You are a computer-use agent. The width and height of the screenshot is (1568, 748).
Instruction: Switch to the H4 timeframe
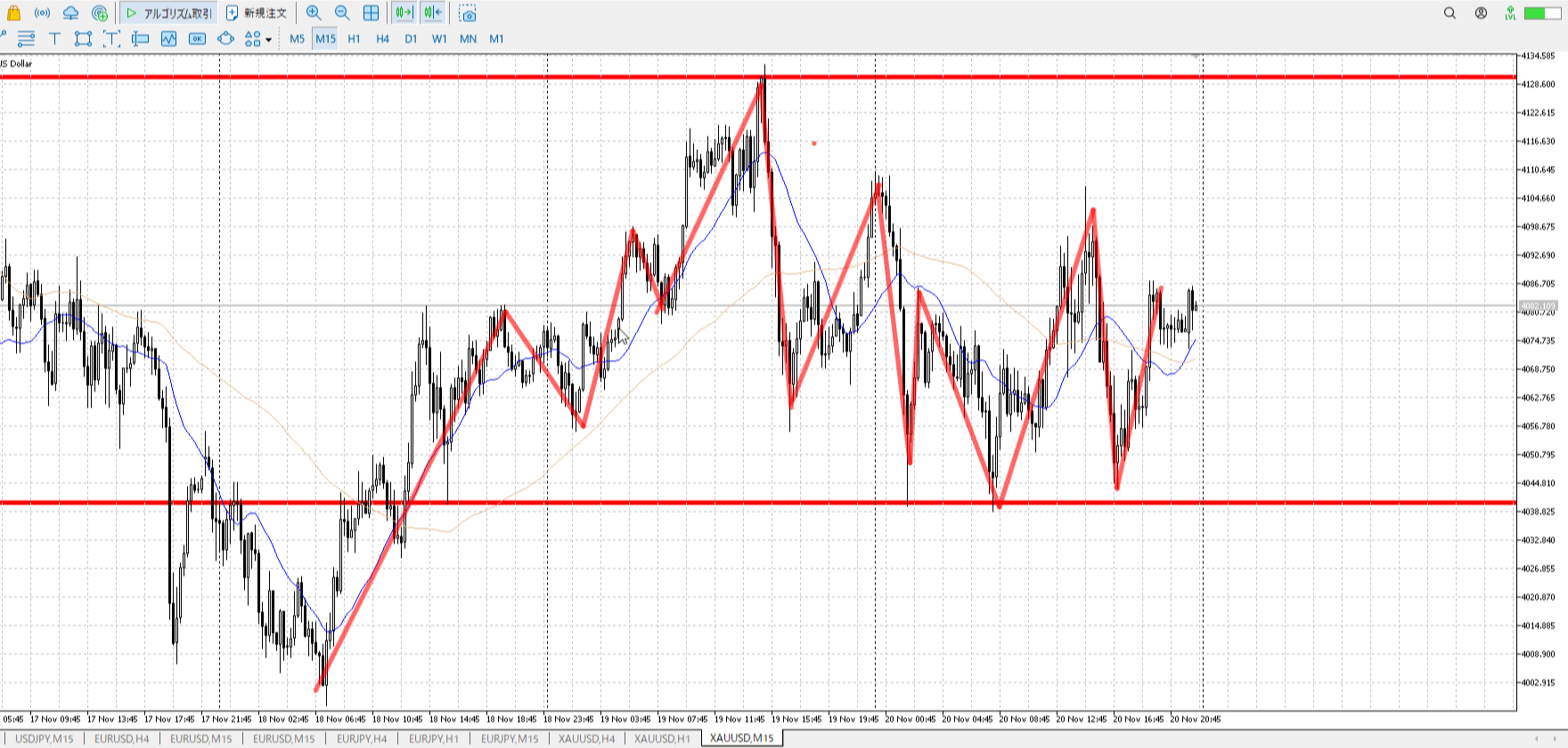(382, 38)
